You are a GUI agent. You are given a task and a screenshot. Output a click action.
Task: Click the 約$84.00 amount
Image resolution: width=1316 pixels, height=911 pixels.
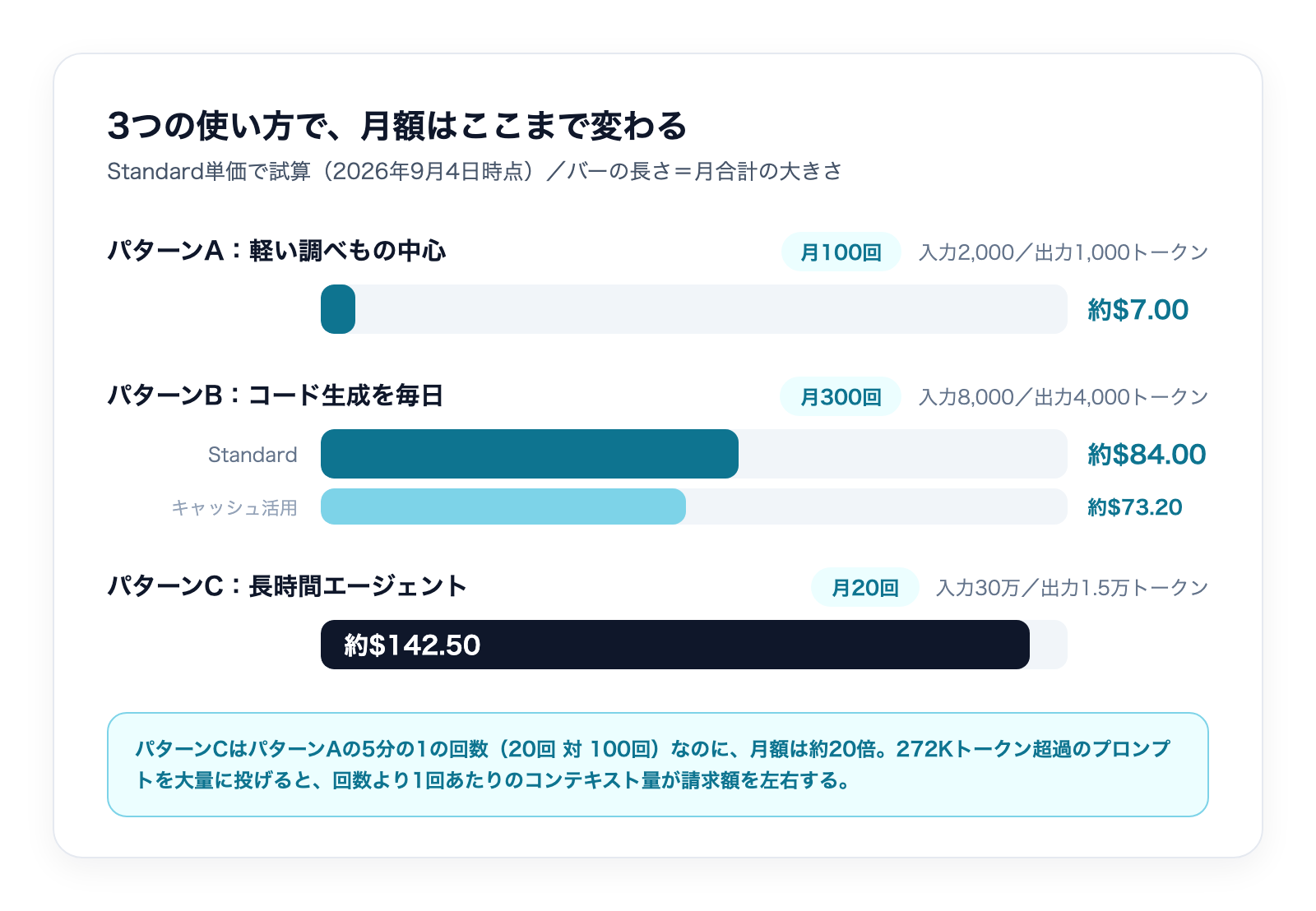click(x=1147, y=455)
